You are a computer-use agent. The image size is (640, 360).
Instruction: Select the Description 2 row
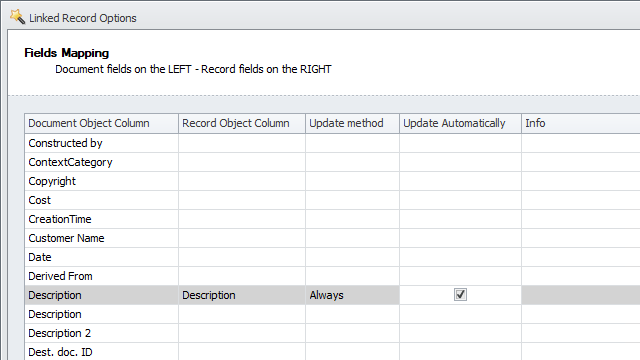[332, 333]
